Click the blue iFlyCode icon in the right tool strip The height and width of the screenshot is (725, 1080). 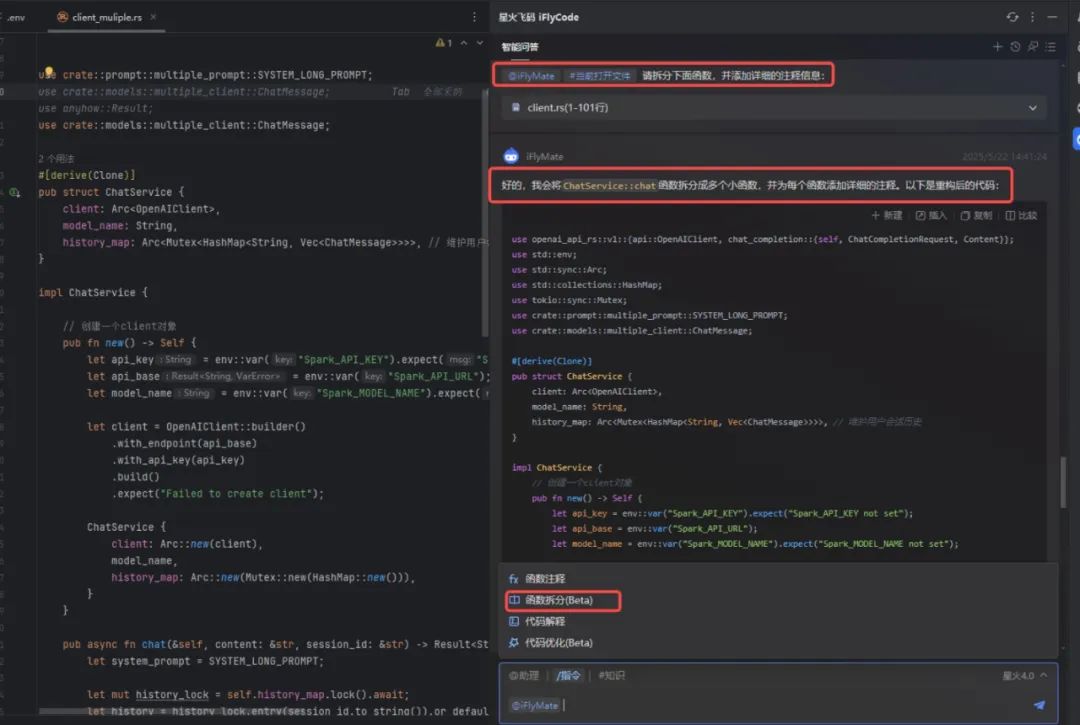tap(1077, 138)
